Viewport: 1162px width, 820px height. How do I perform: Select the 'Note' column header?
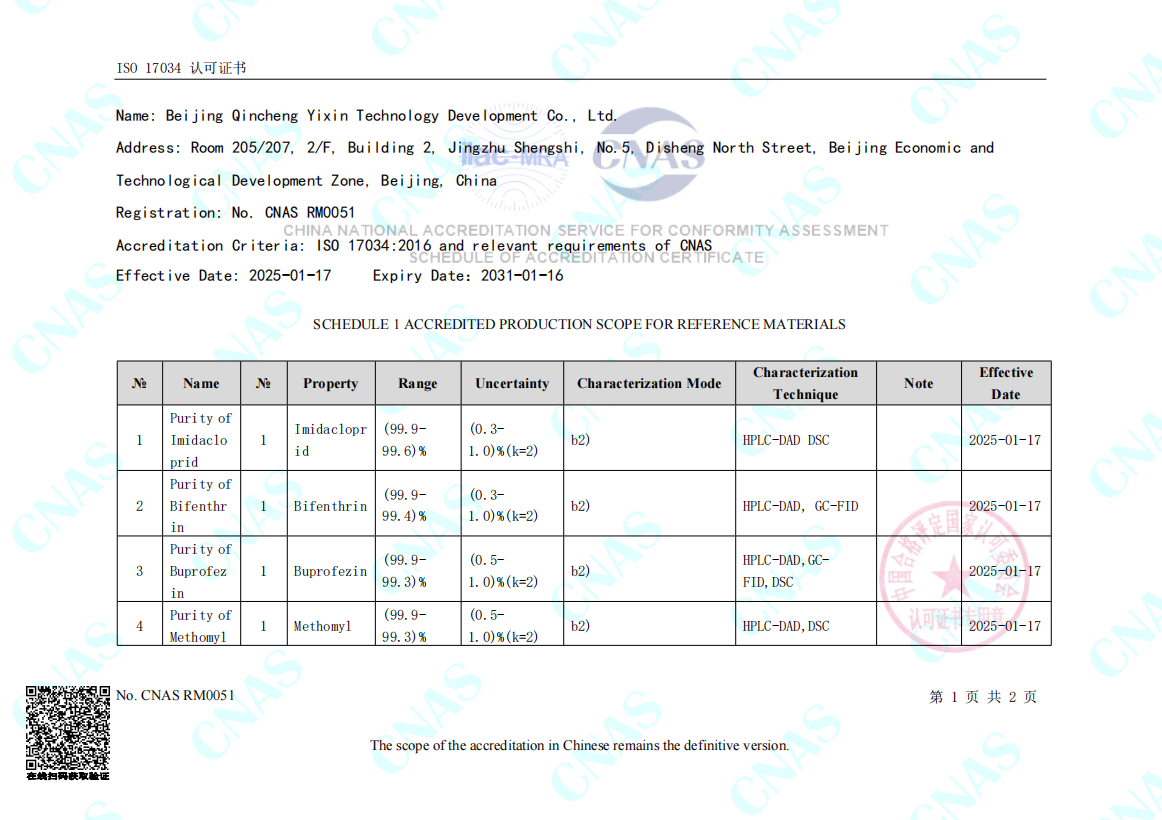[x=918, y=383]
